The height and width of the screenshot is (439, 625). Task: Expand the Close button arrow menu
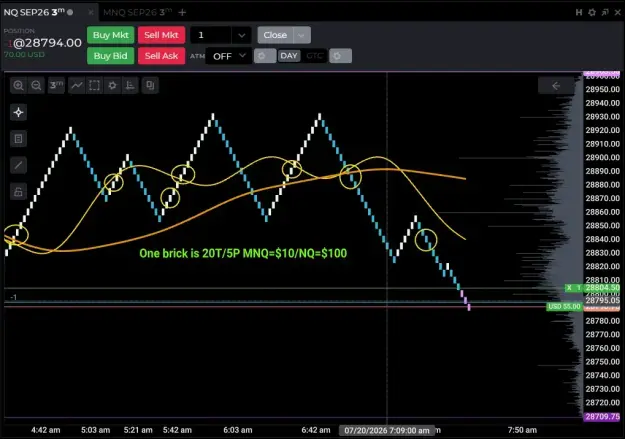click(x=301, y=35)
